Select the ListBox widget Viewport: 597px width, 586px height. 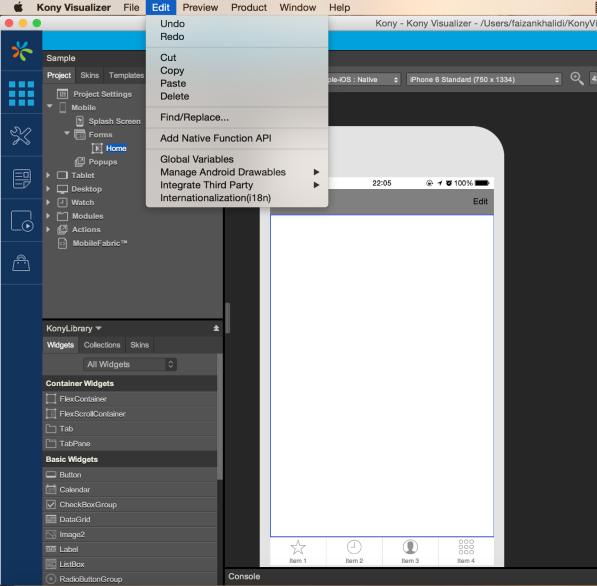click(x=130, y=564)
